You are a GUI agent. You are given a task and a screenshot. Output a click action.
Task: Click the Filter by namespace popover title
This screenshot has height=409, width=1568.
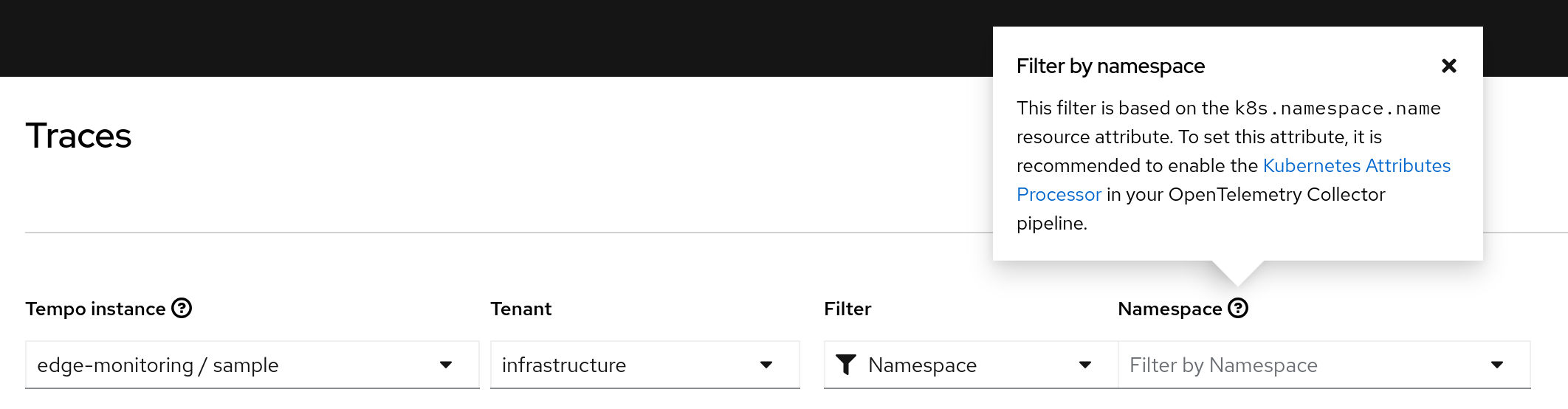[x=1110, y=66]
